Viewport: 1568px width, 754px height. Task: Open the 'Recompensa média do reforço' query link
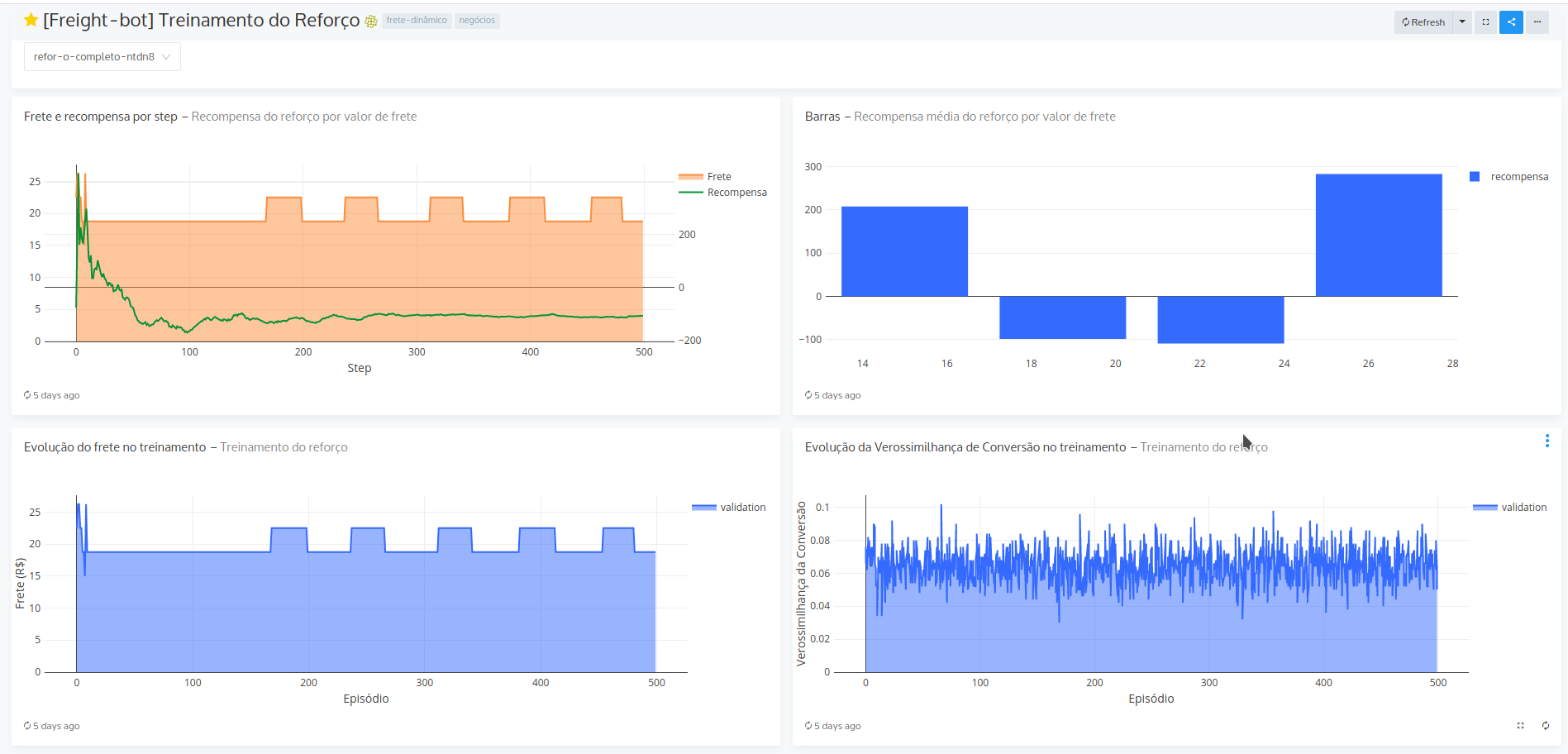point(984,117)
